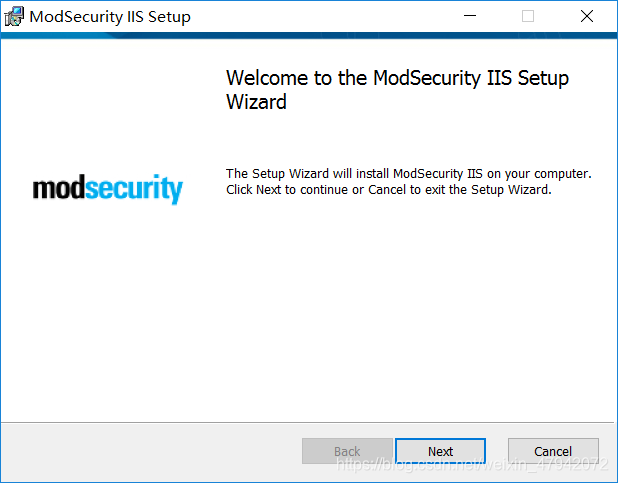Click the disabled Back button

coord(347,451)
